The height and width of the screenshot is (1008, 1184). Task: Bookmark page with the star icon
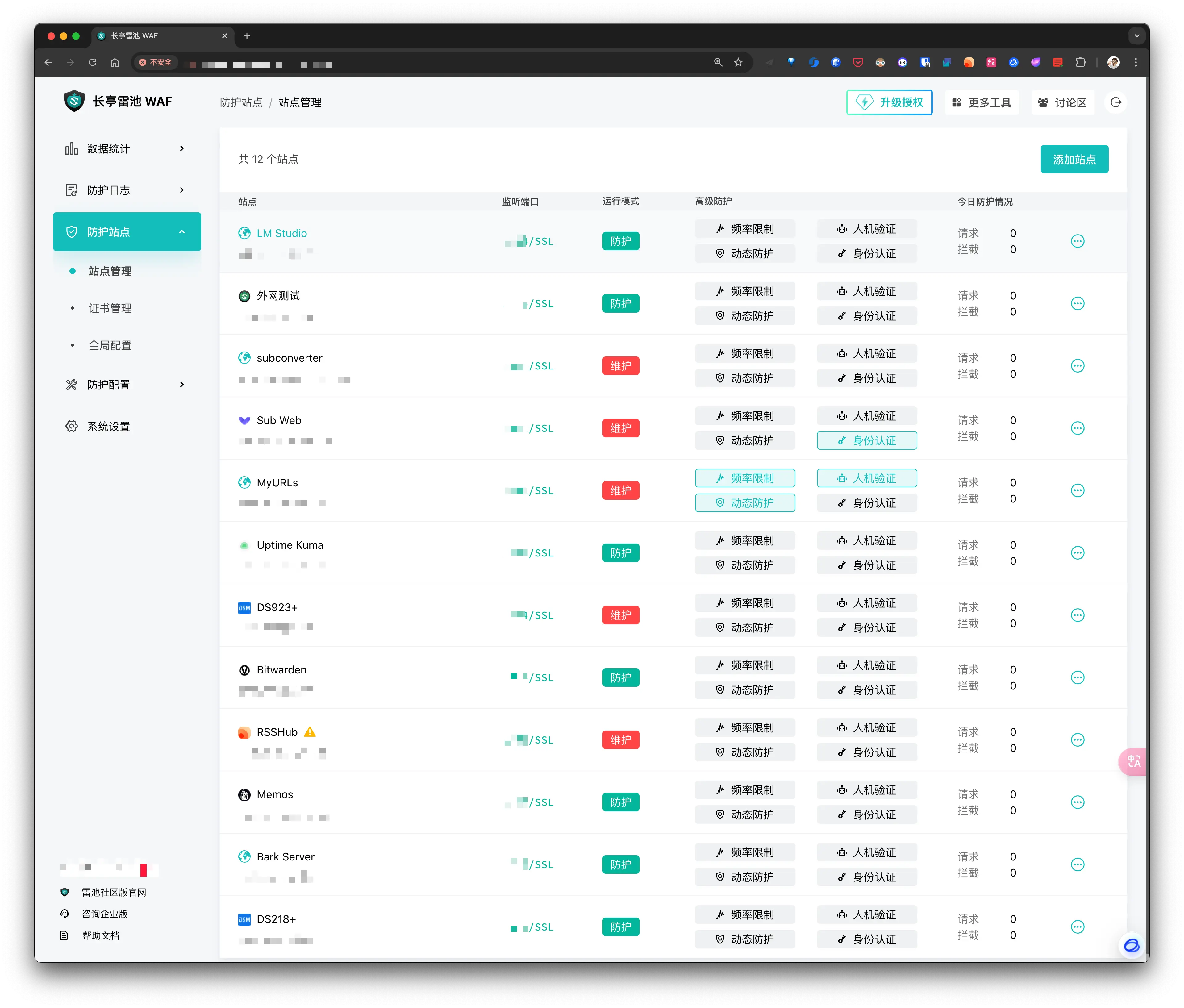pos(738,62)
